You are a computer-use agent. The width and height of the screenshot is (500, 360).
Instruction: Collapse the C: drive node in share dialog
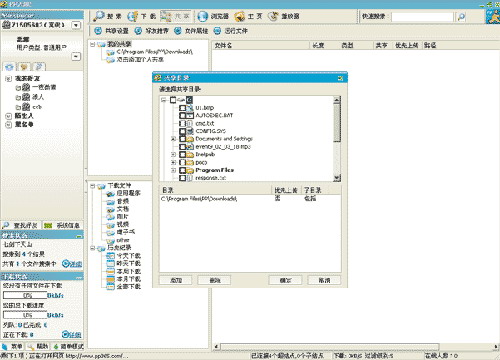point(163,100)
